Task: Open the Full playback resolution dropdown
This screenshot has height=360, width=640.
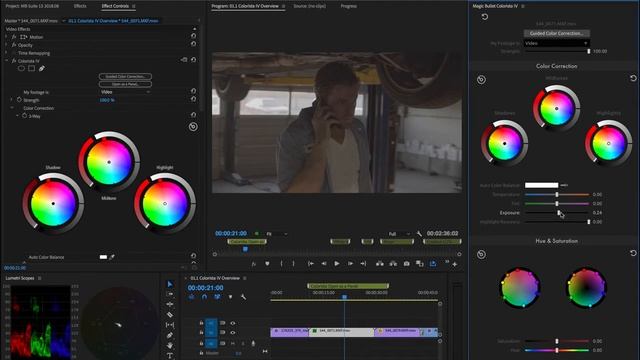Action: coord(399,234)
